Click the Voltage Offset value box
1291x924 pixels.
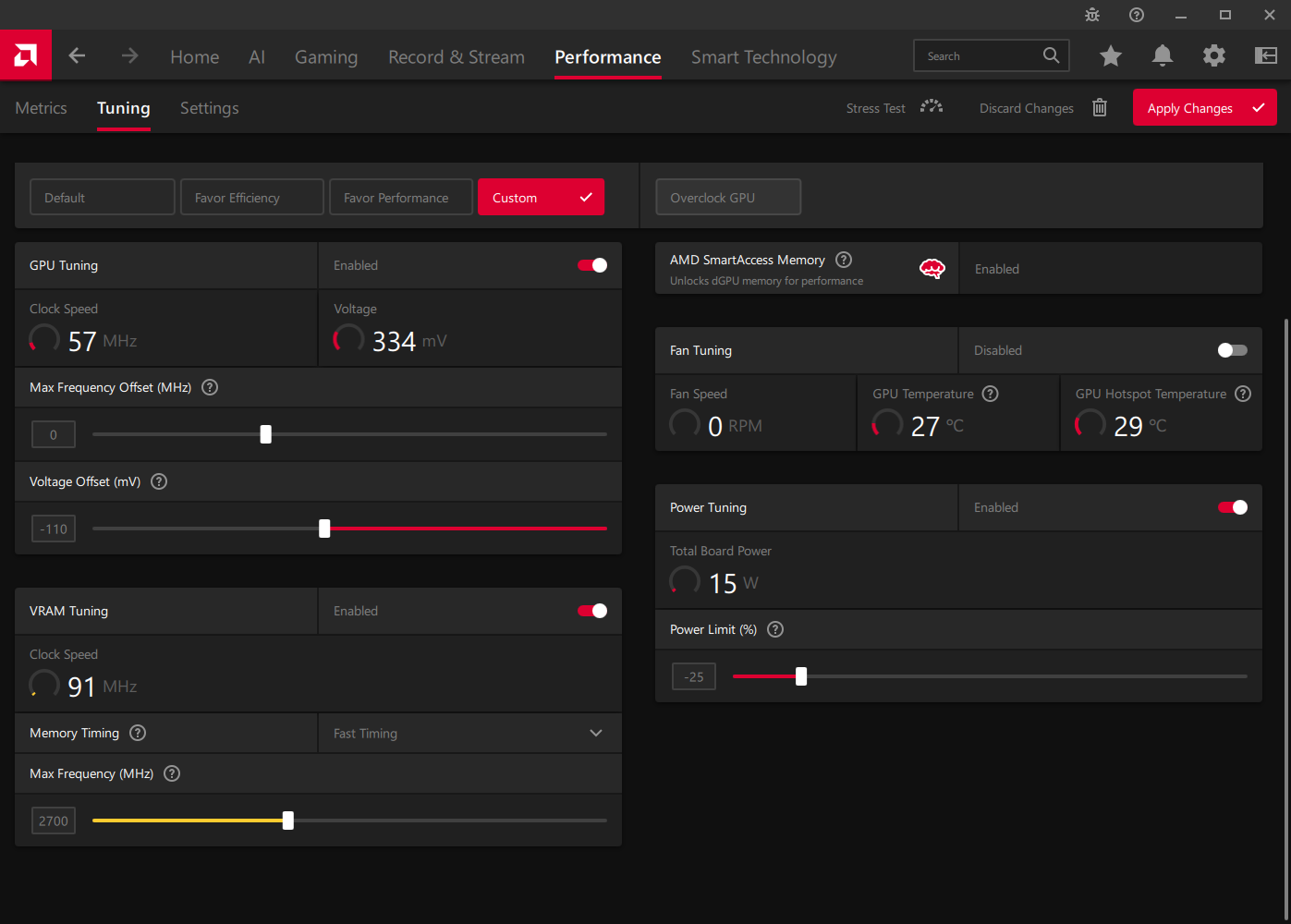pos(54,529)
